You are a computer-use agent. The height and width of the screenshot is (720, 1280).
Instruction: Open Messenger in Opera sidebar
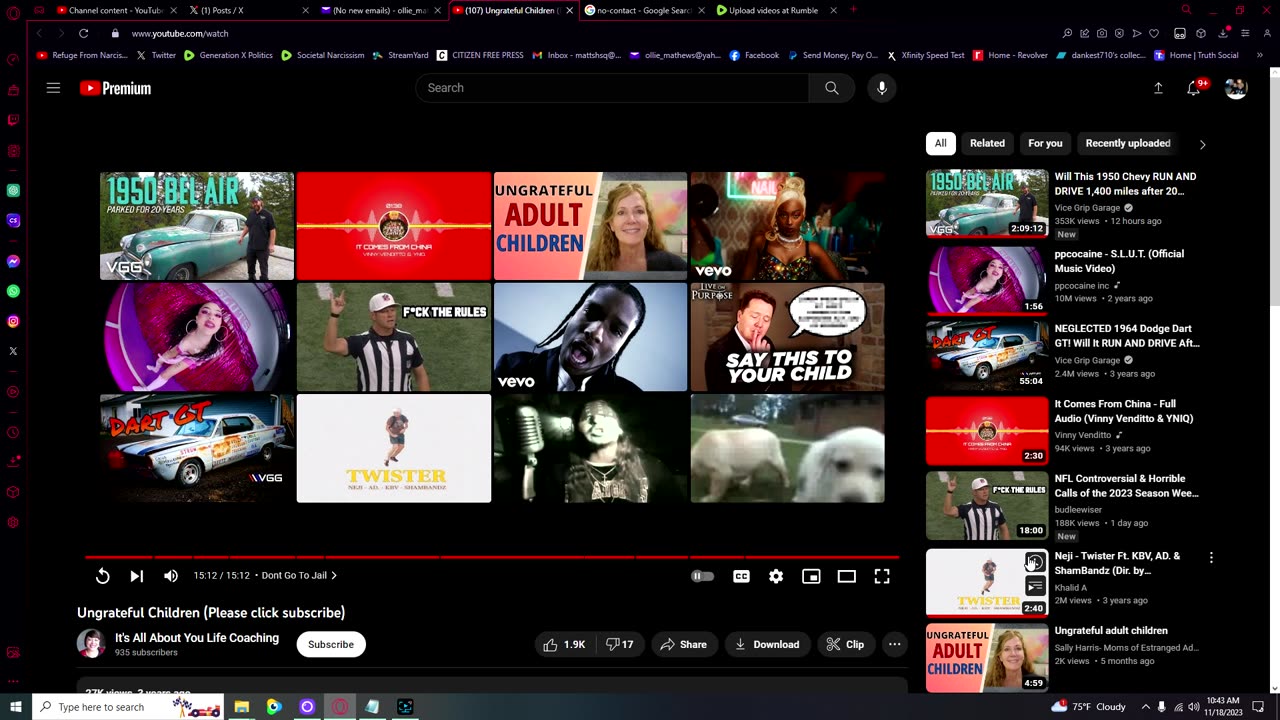[x=13, y=261]
